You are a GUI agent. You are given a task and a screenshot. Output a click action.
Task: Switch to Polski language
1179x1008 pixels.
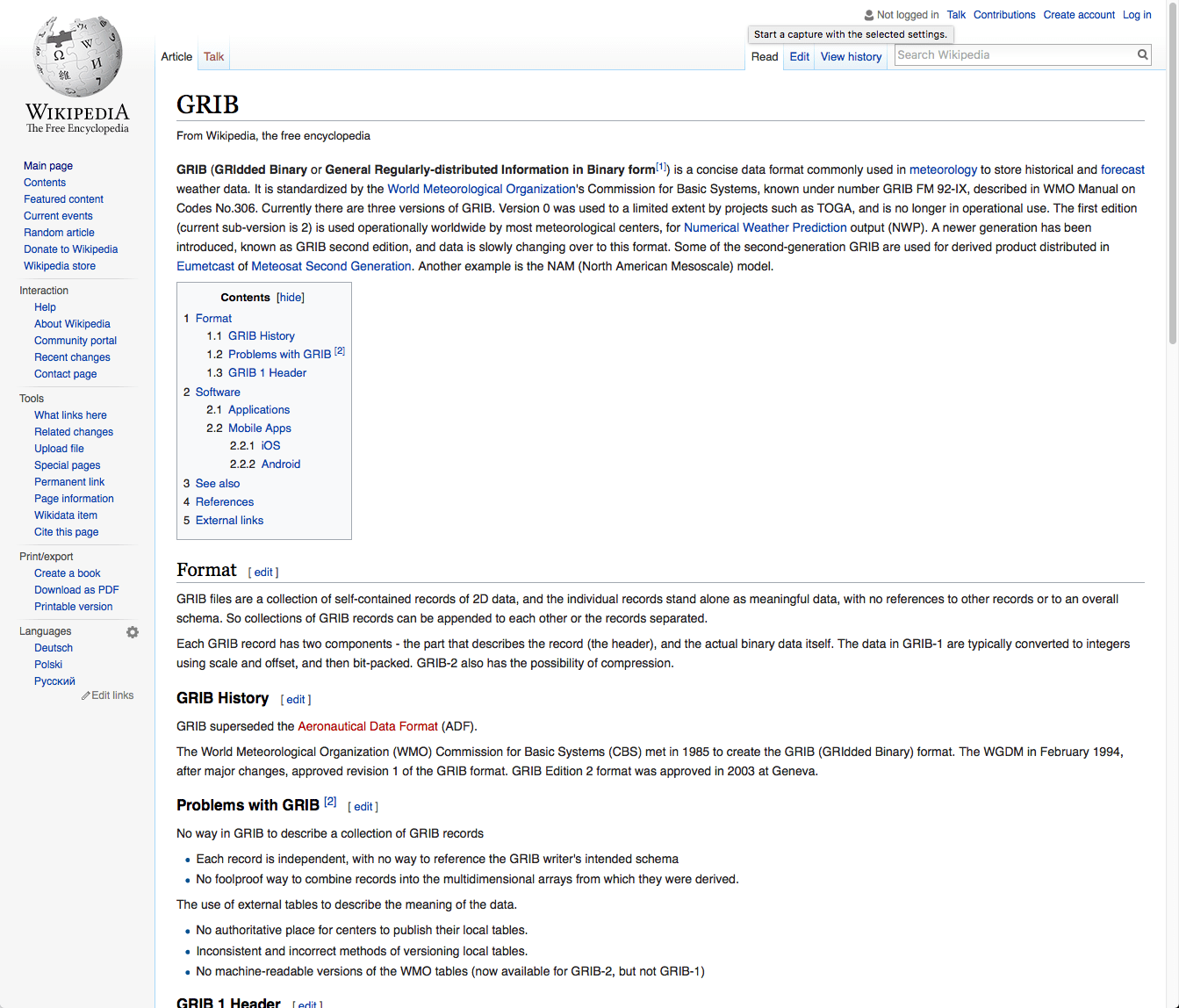[x=48, y=665]
